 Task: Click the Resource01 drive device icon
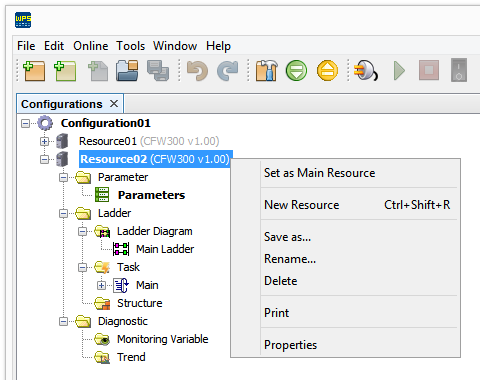pyautogui.click(x=62, y=141)
